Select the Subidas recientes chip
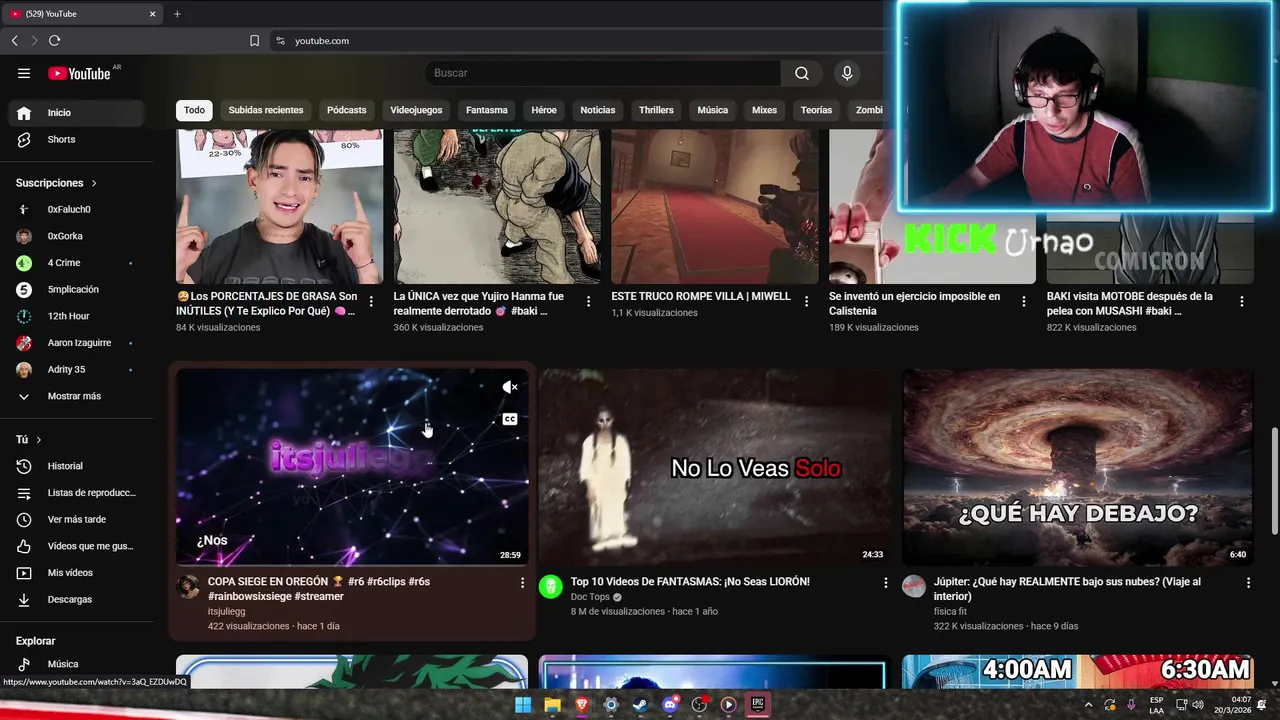 coord(266,110)
